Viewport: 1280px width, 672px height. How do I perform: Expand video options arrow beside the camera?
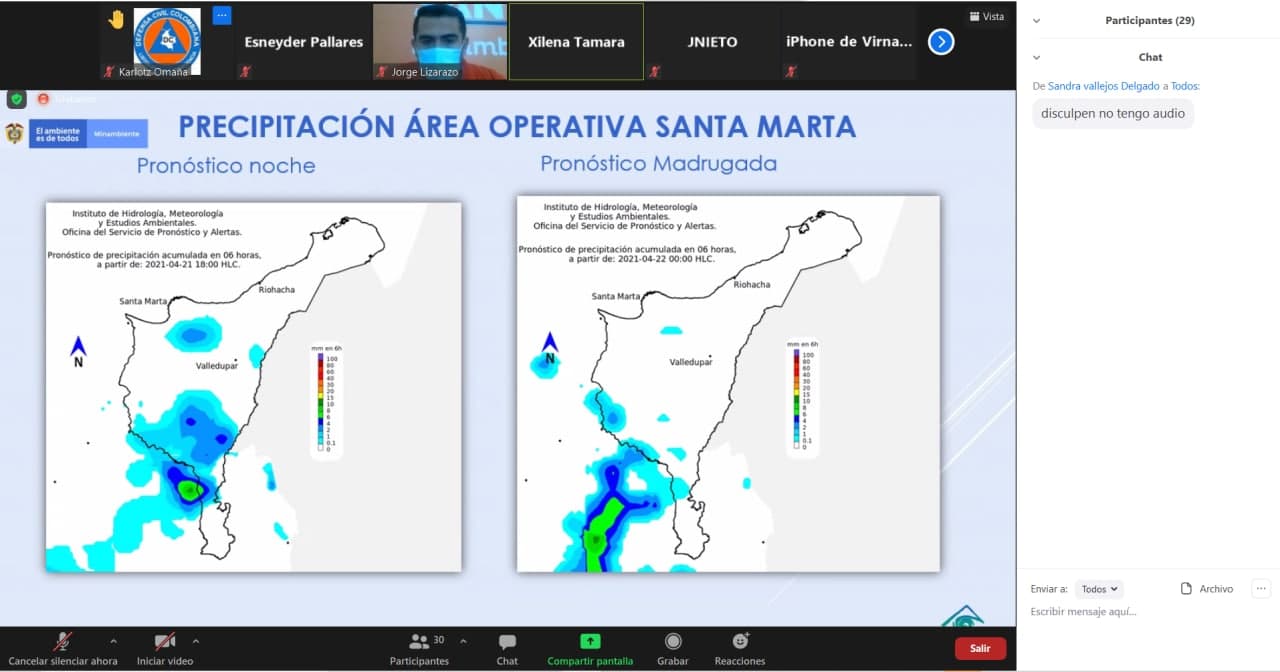pyautogui.click(x=196, y=641)
